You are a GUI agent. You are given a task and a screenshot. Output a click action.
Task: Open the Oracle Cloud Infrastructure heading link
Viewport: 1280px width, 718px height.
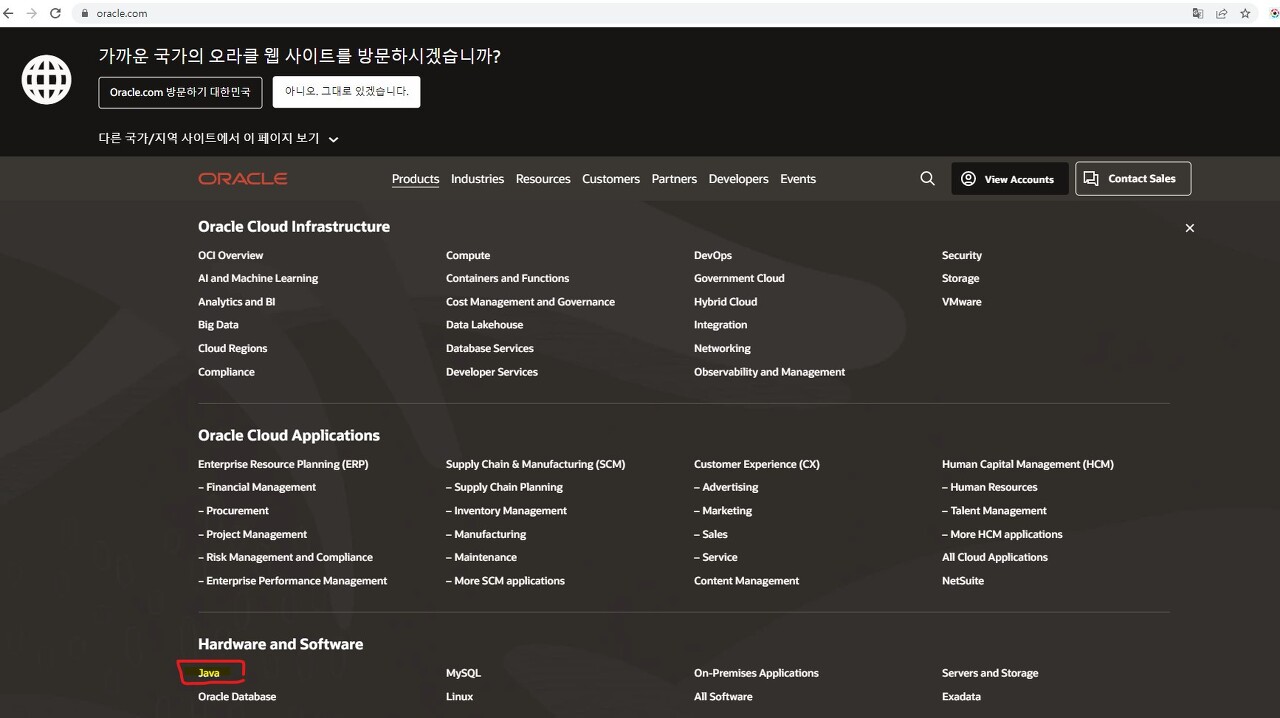[294, 227]
